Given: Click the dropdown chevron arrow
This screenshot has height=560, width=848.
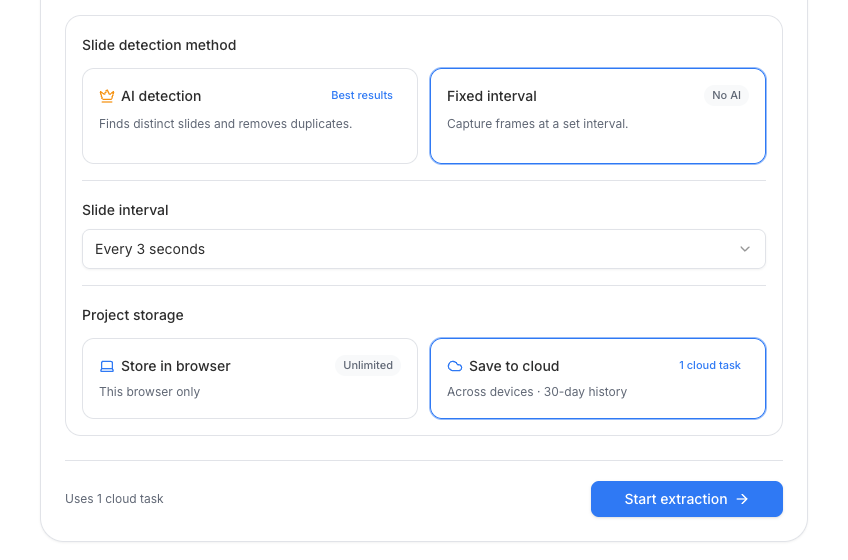Looking at the screenshot, I should coord(745,249).
